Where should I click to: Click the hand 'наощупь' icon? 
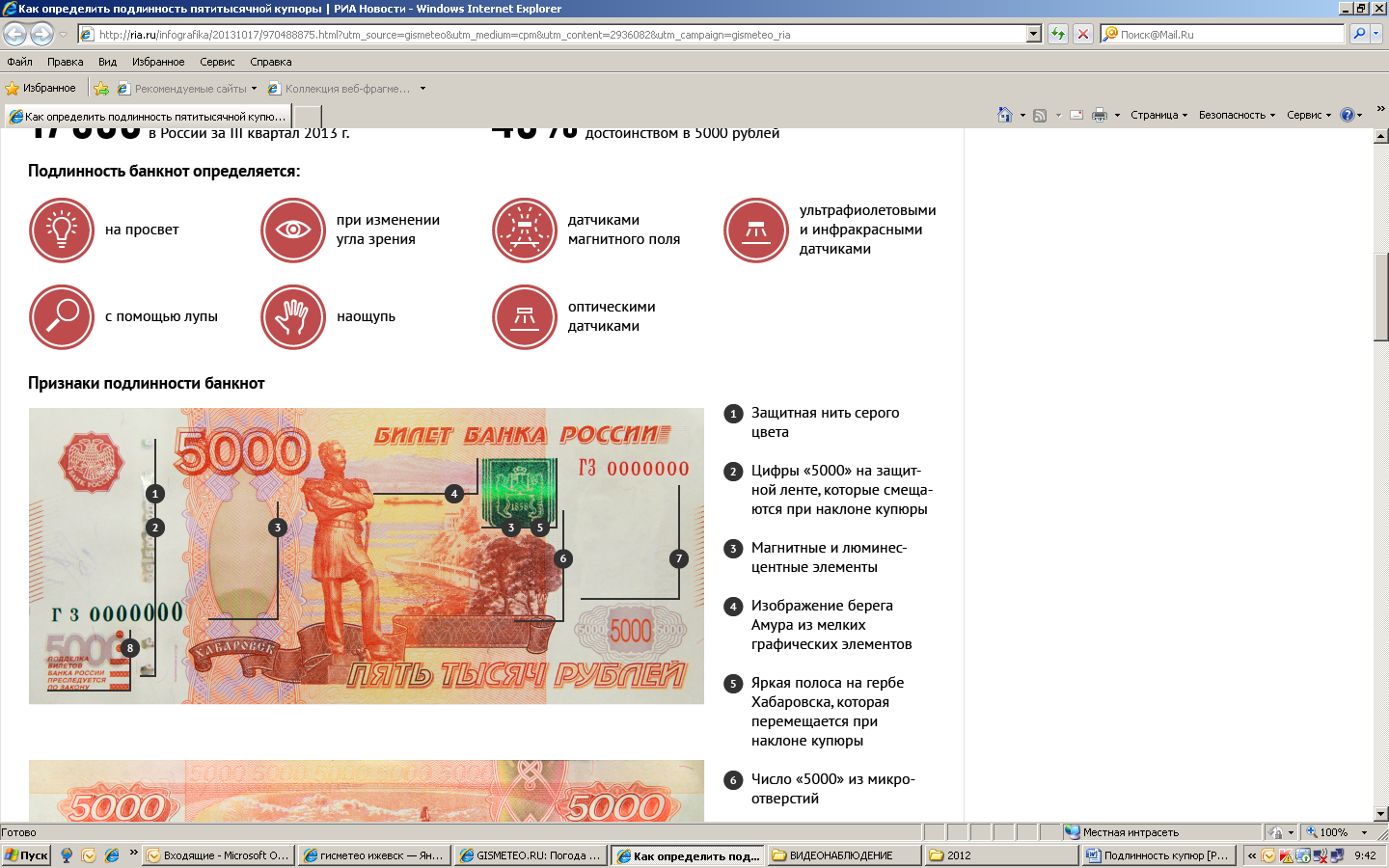(293, 316)
